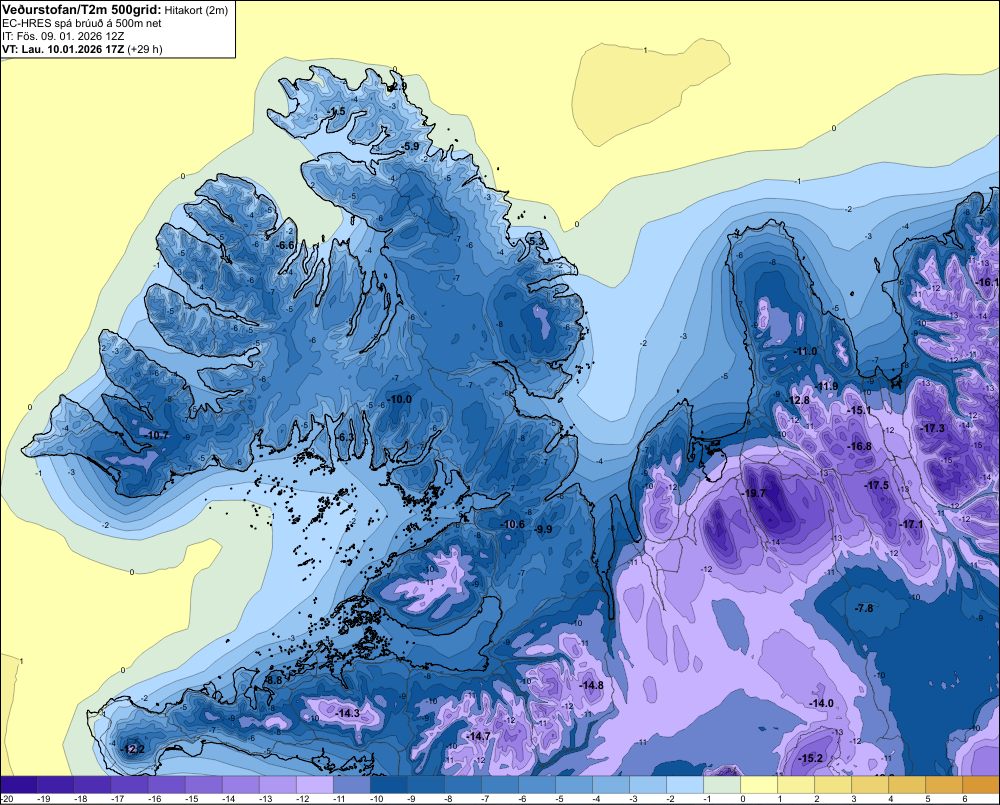
Task: Select the EC-HRES spá brúuð line
Action: 82,23
